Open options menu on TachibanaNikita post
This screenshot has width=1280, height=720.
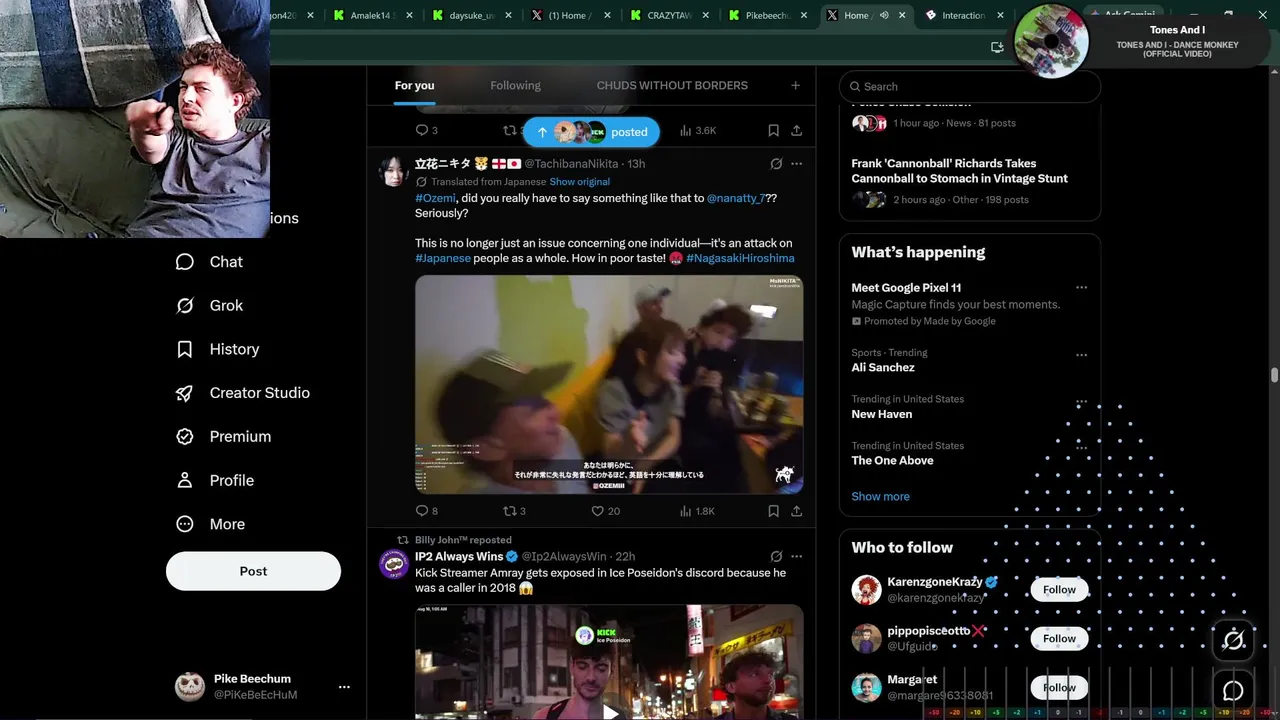[x=796, y=163]
